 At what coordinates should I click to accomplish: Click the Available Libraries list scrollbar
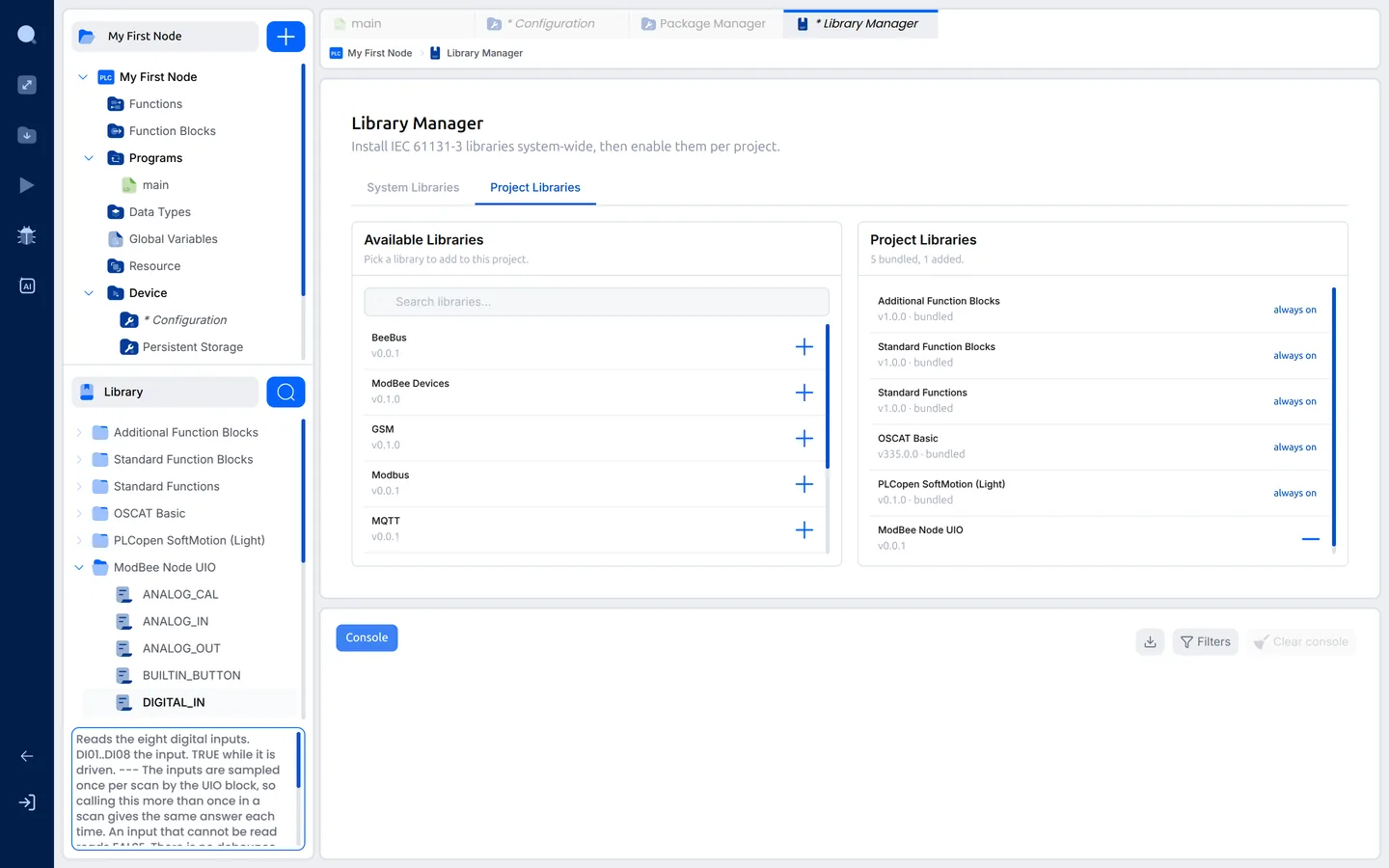click(x=827, y=396)
